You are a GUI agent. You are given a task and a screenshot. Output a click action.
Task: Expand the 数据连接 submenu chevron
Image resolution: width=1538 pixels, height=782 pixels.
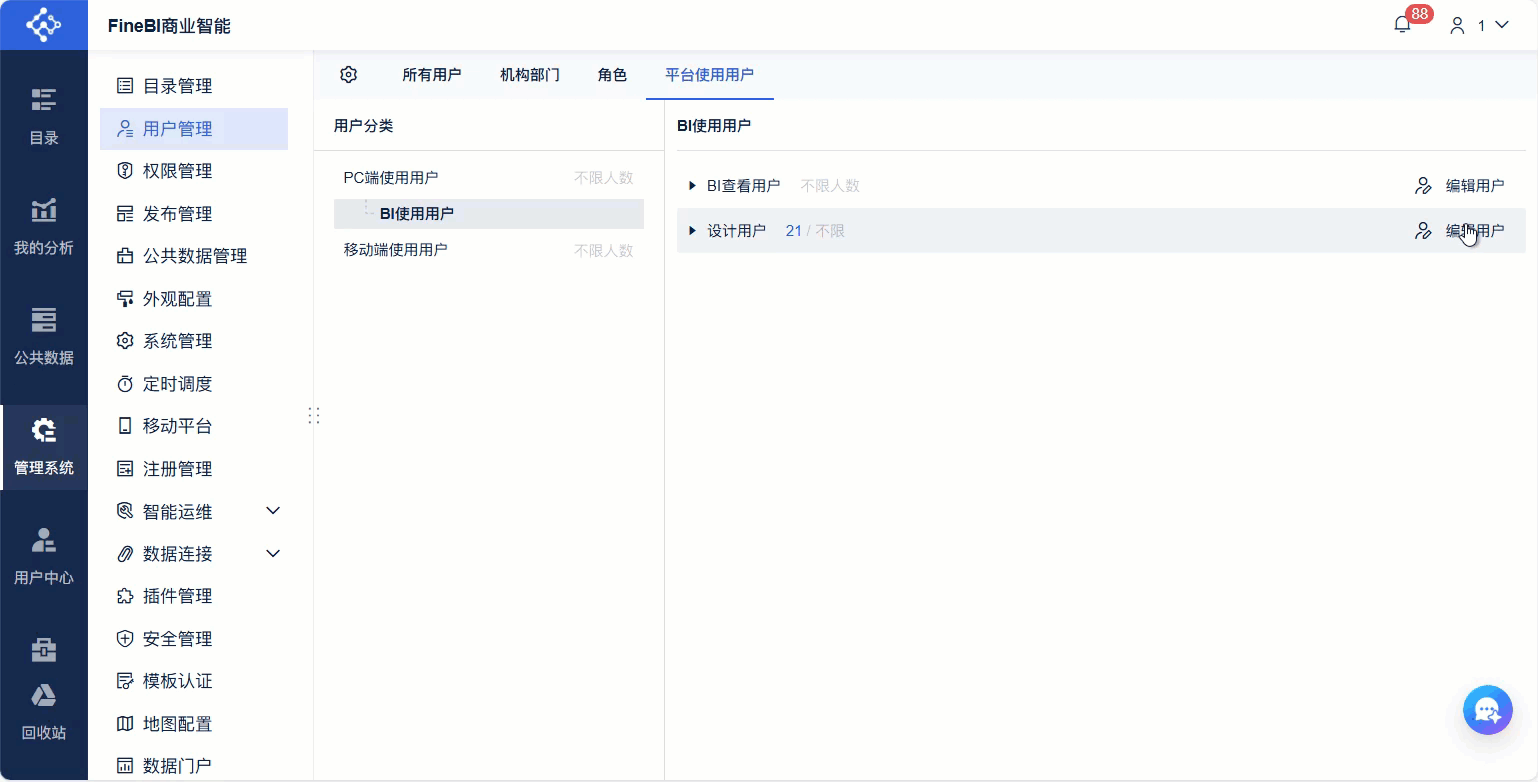click(273, 554)
